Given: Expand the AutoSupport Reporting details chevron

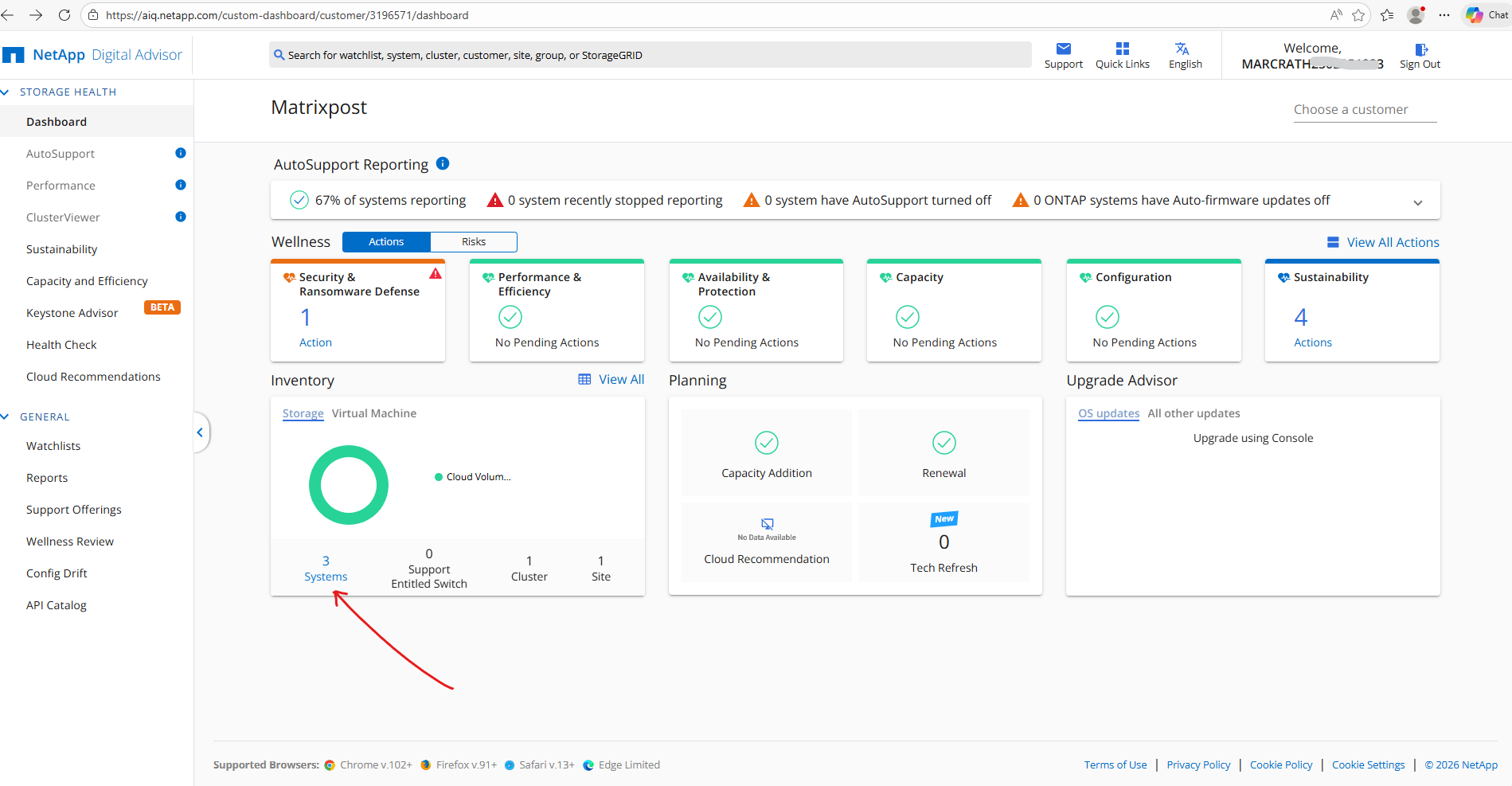Looking at the screenshot, I should point(1417,202).
